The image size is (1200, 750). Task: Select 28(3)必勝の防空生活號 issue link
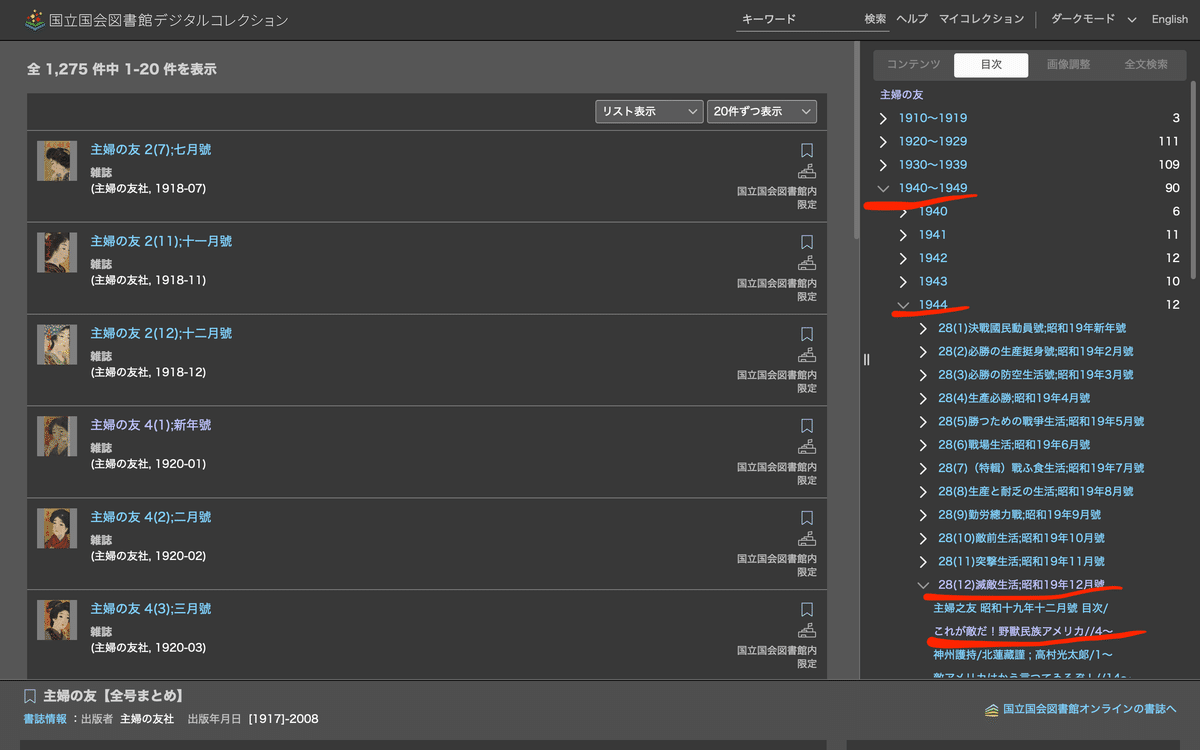pos(1036,375)
